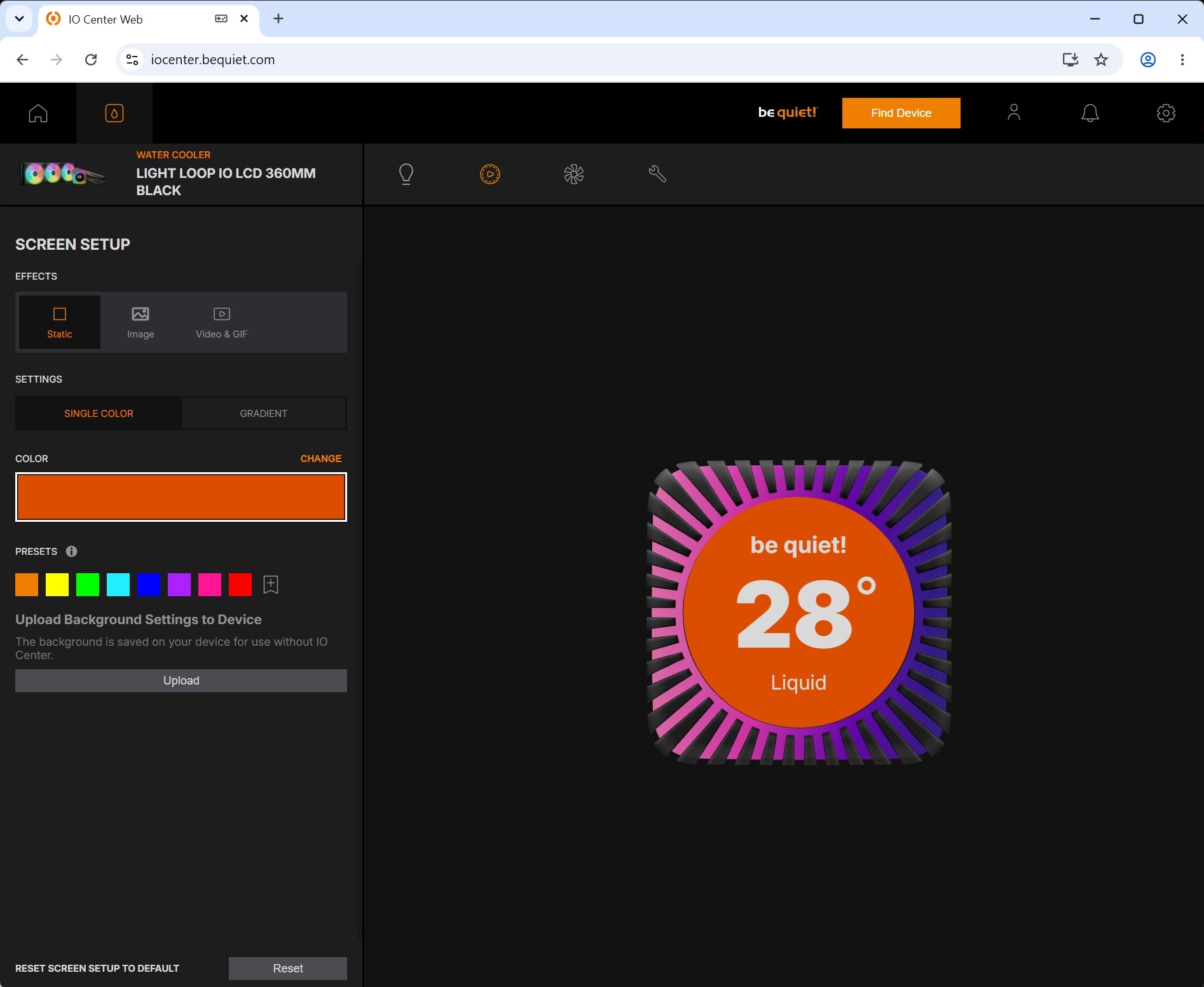Click the IO Center Web browser tab
This screenshot has height=987, width=1204.
[148, 19]
